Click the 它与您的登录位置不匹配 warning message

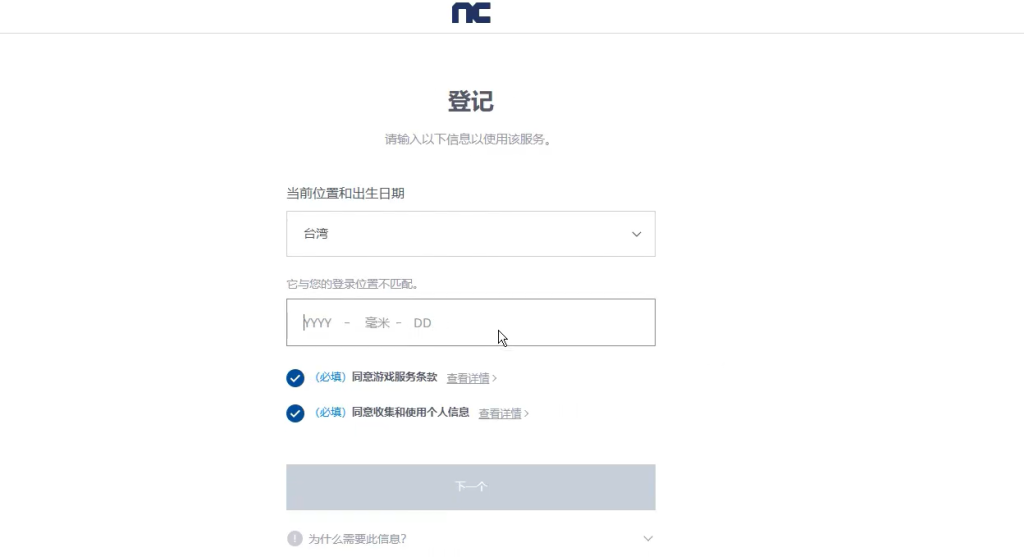click(352, 284)
